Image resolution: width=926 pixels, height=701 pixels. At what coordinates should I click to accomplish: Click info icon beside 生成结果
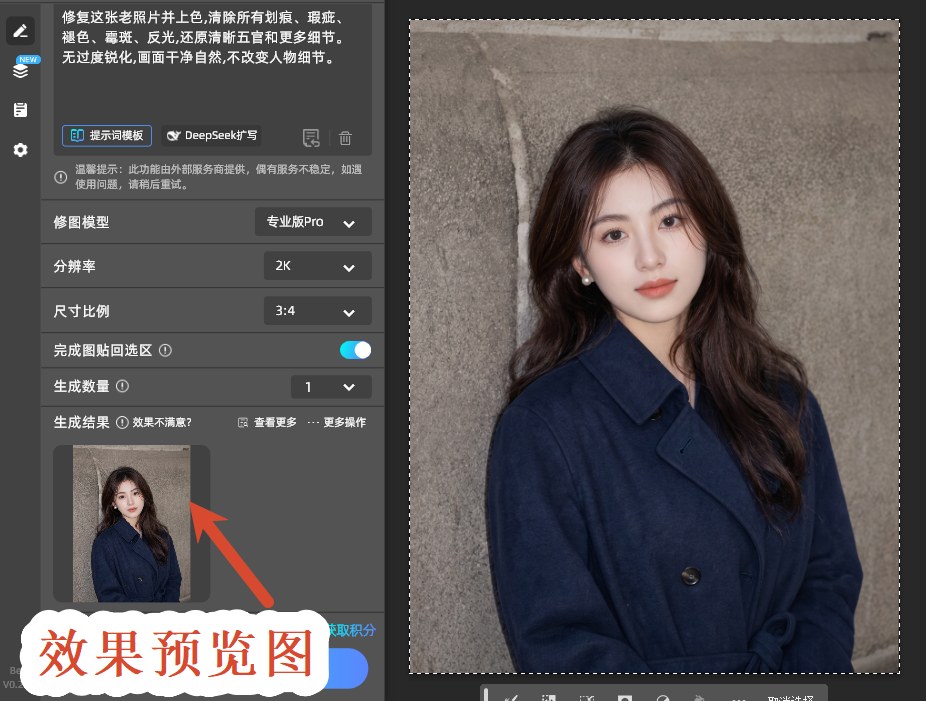point(122,422)
